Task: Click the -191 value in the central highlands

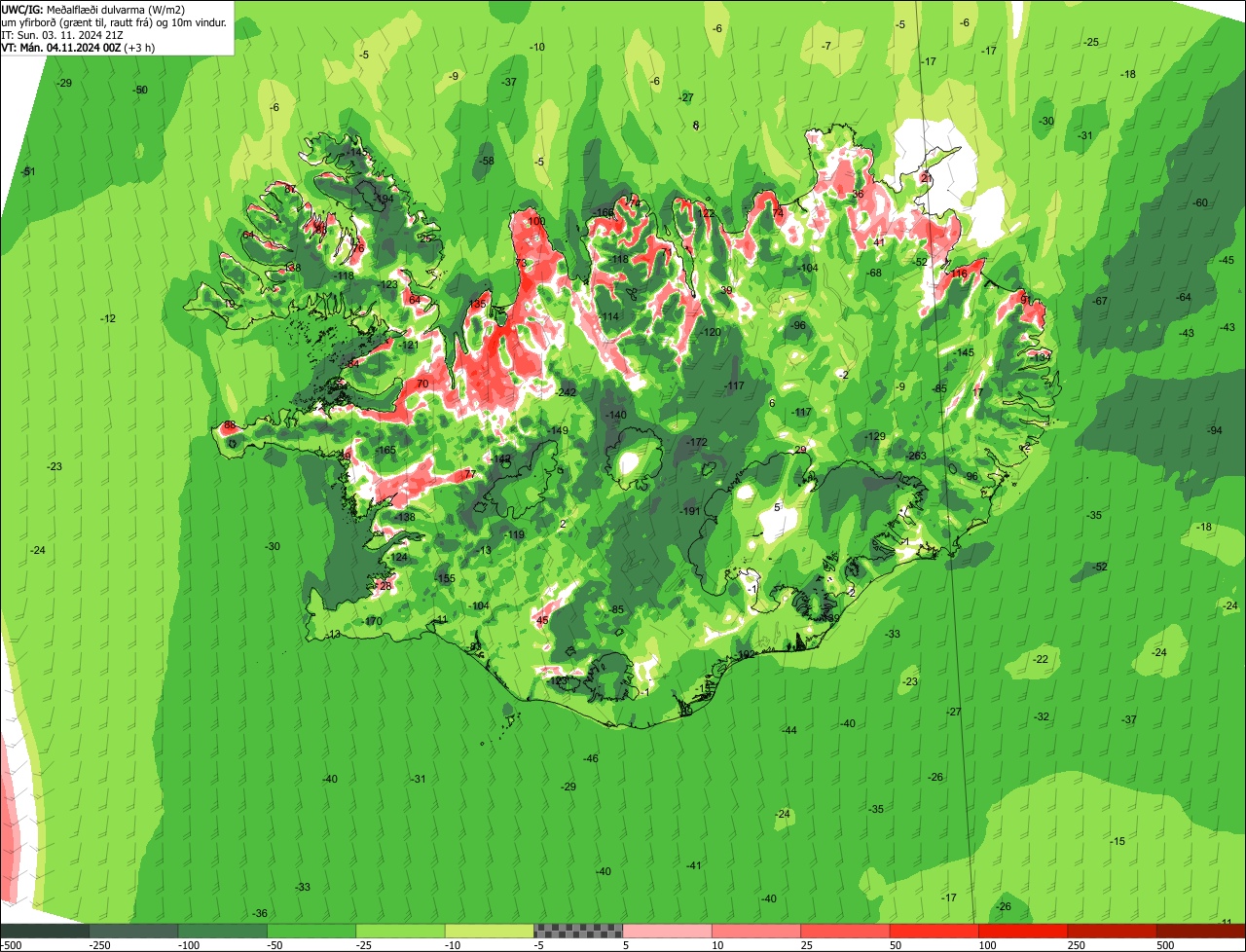Action: (x=690, y=511)
